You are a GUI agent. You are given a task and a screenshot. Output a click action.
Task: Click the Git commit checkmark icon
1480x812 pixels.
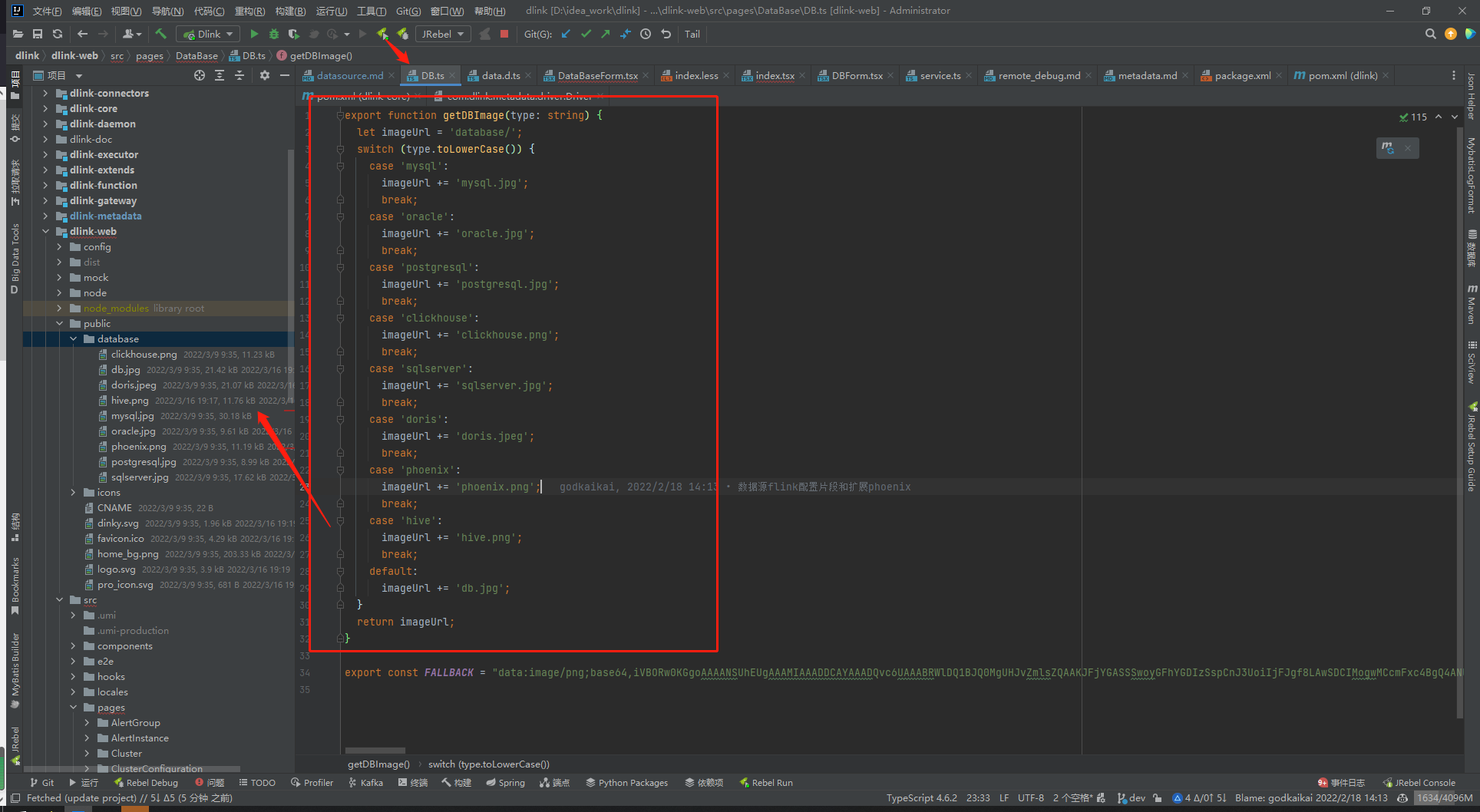(586, 34)
